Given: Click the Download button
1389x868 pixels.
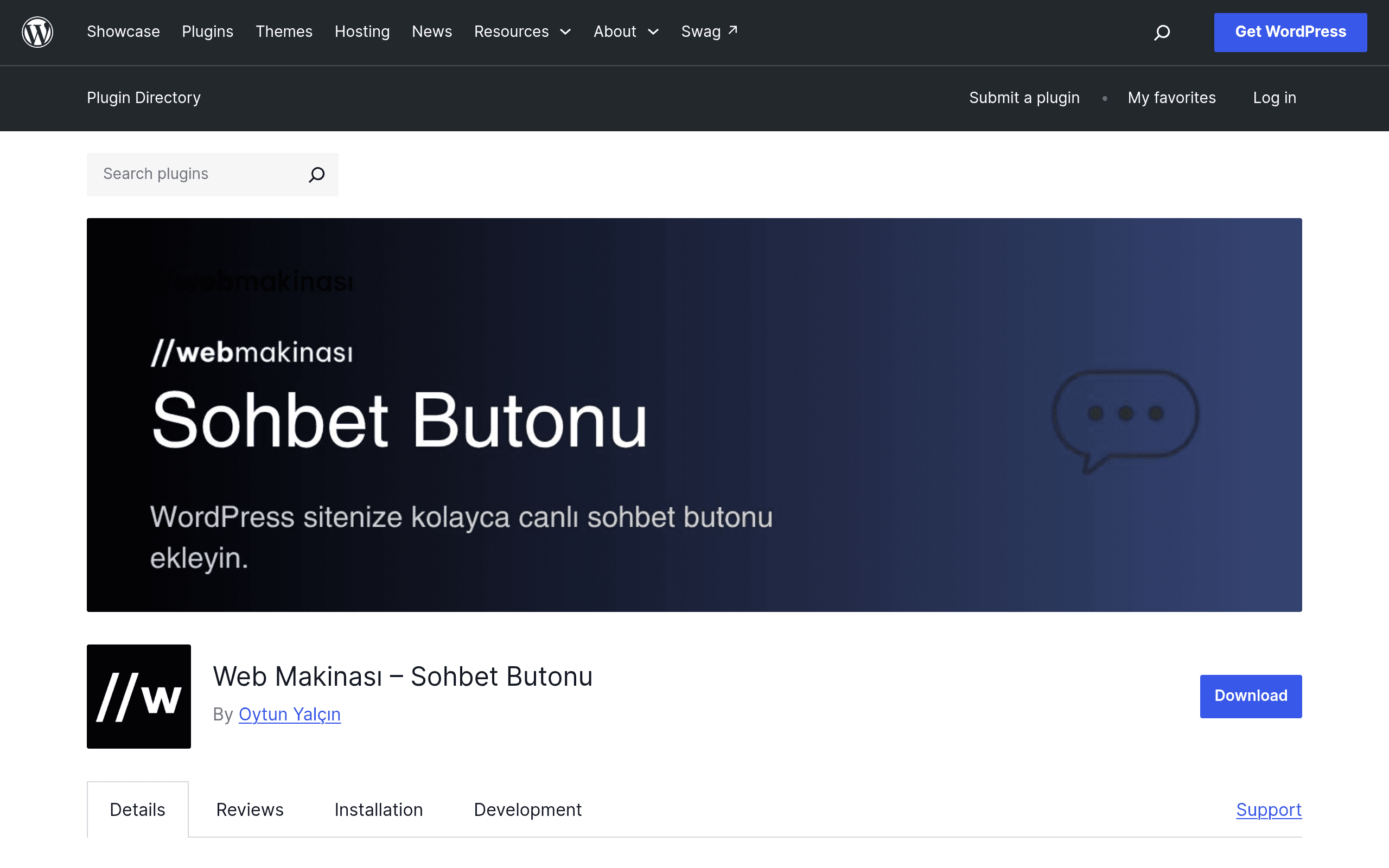Looking at the screenshot, I should [1251, 696].
